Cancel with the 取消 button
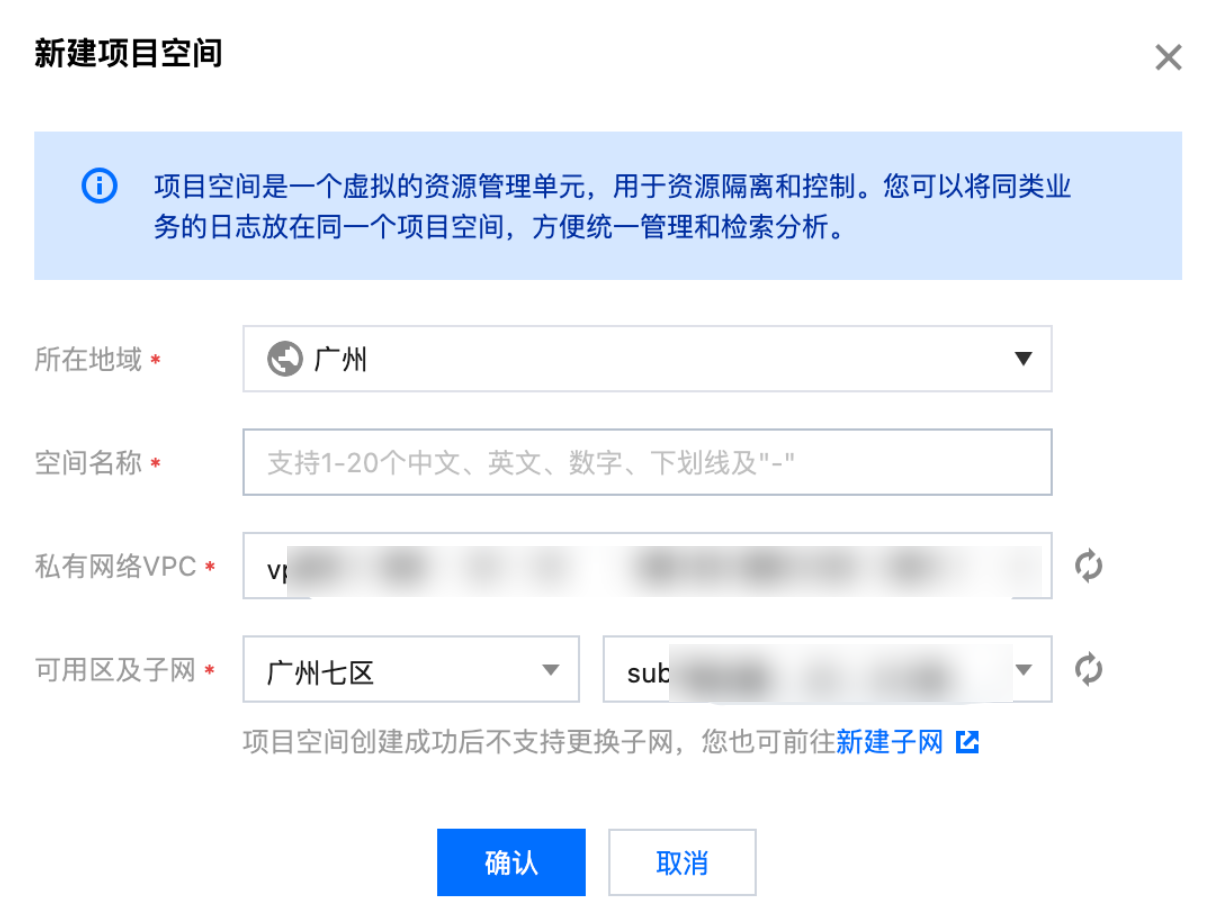Screen dimensions: 1214x921 tap(682, 862)
